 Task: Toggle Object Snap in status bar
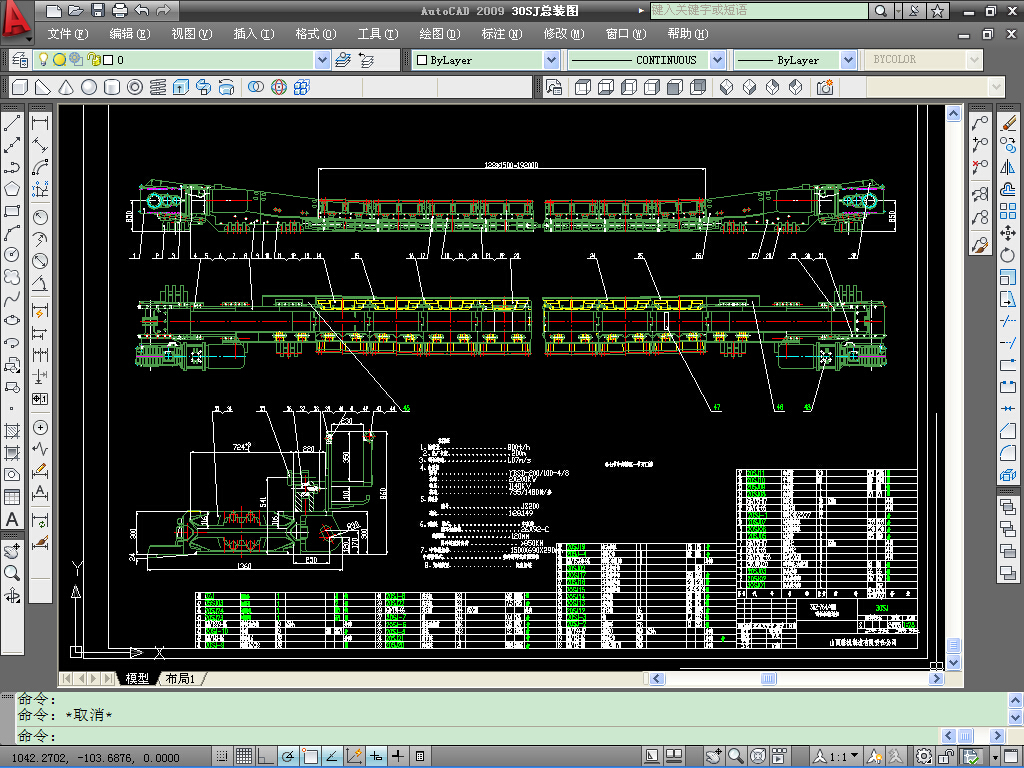coord(310,756)
